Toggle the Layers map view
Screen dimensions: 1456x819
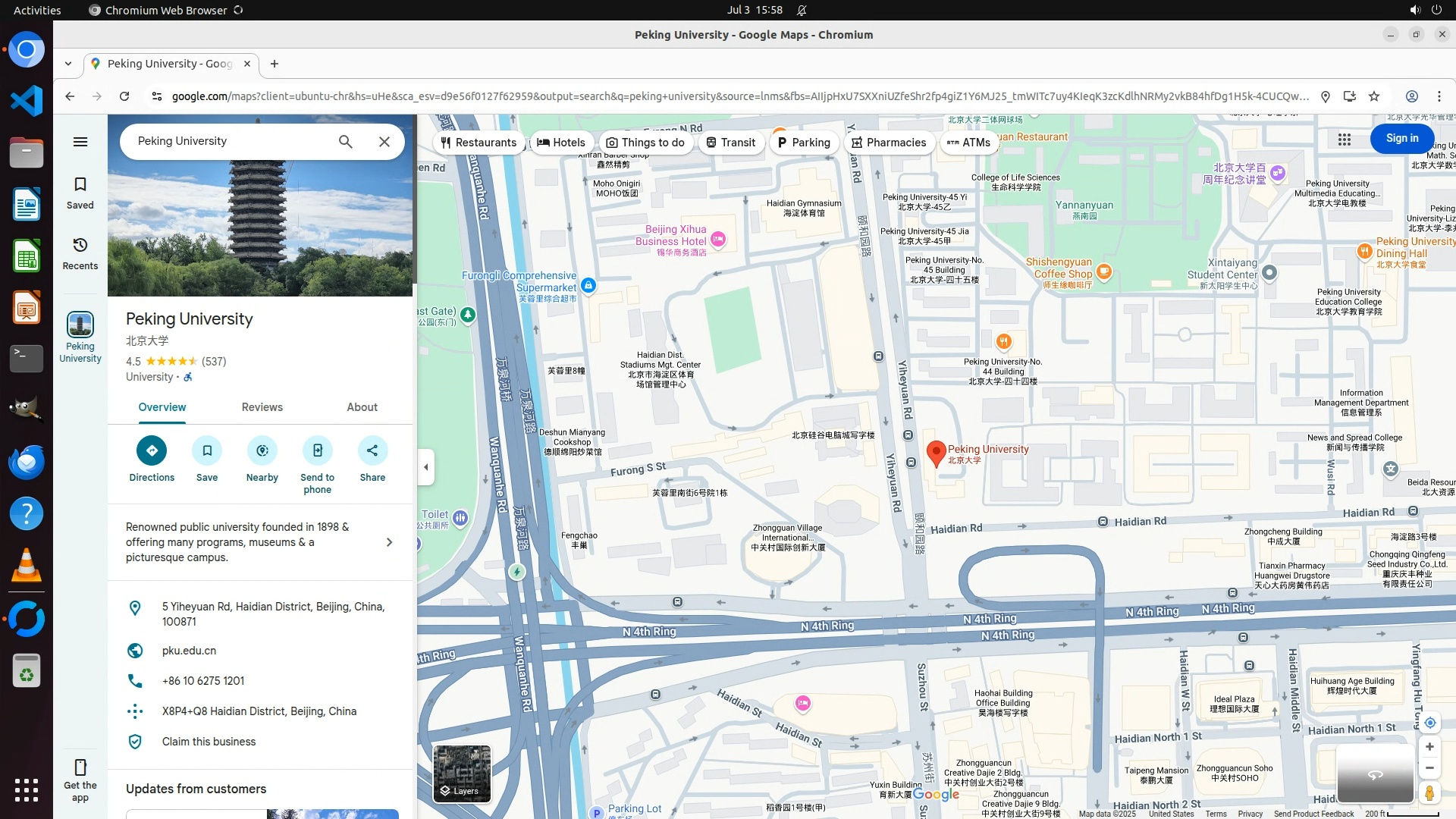462,773
